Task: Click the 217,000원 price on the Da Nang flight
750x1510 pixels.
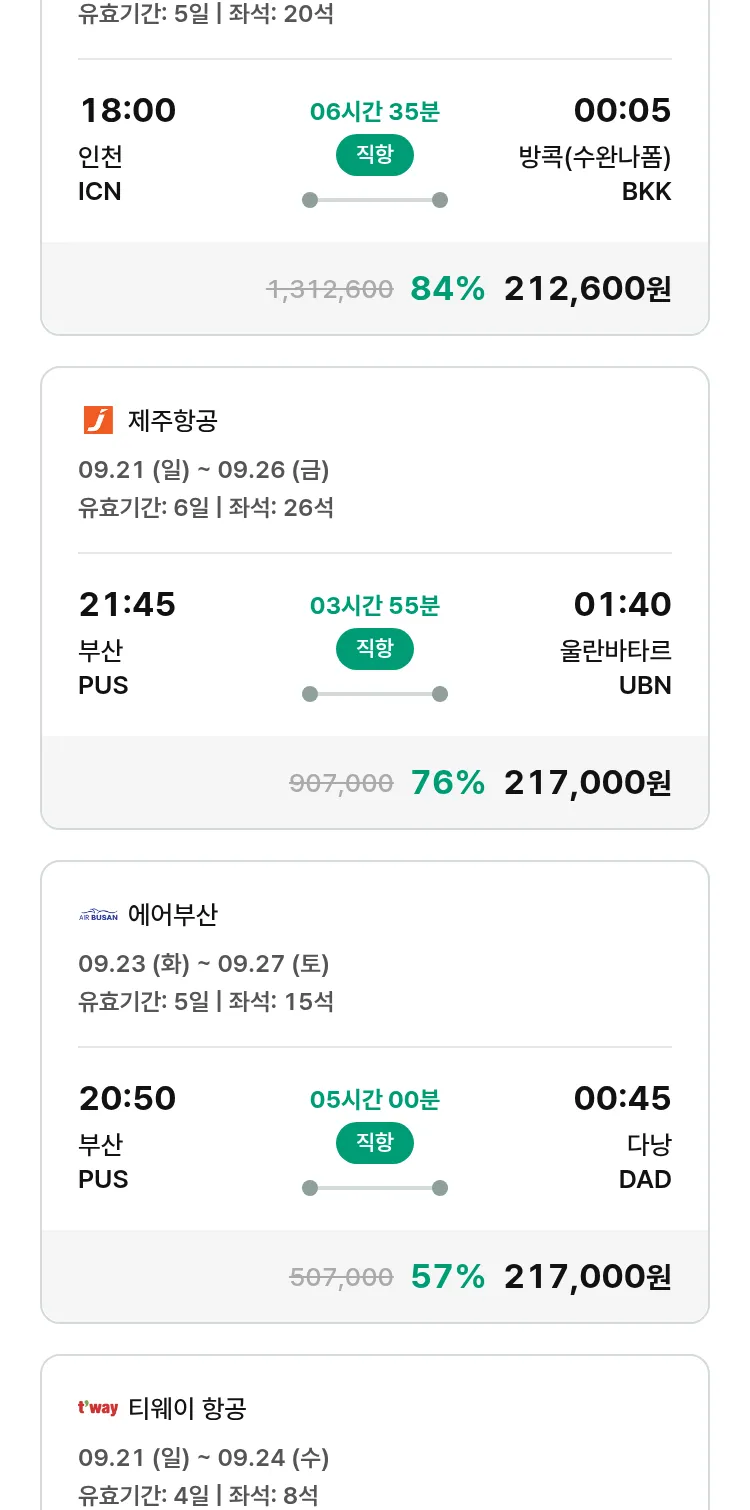Action: 587,1277
